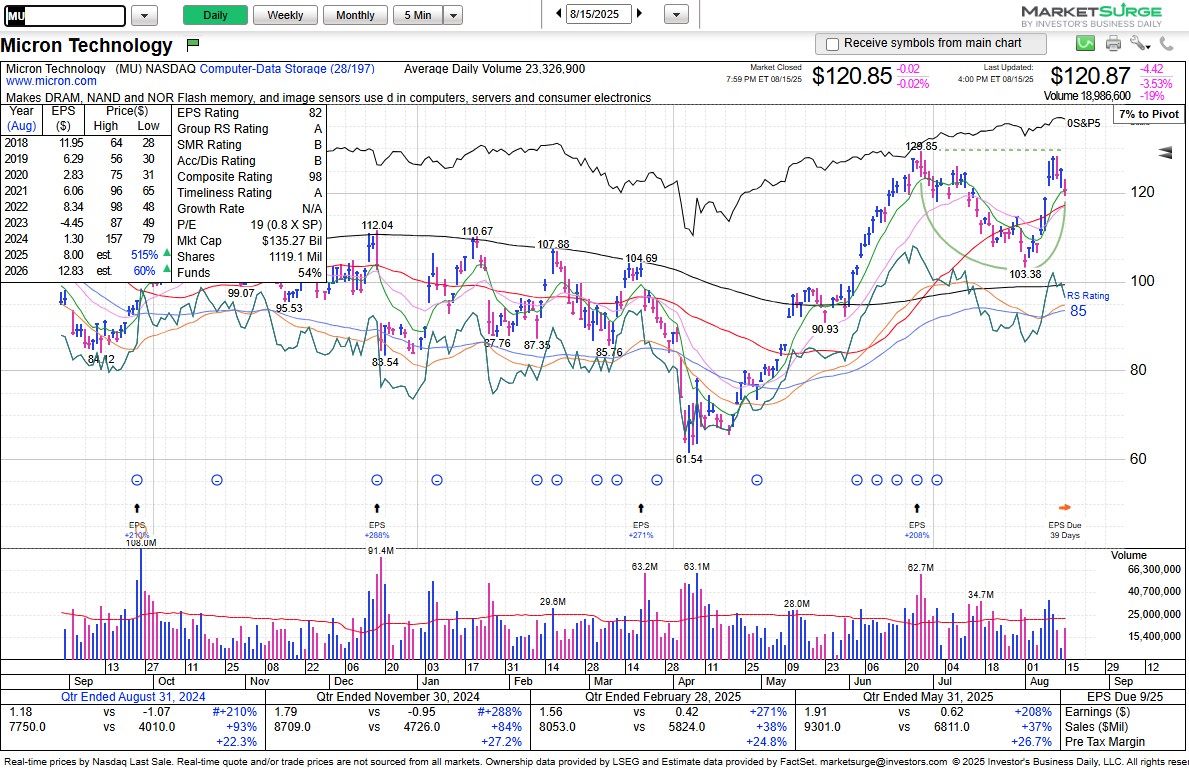Open the www.micron.com link
The height and width of the screenshot is (772, 1189).
point(51,81)
